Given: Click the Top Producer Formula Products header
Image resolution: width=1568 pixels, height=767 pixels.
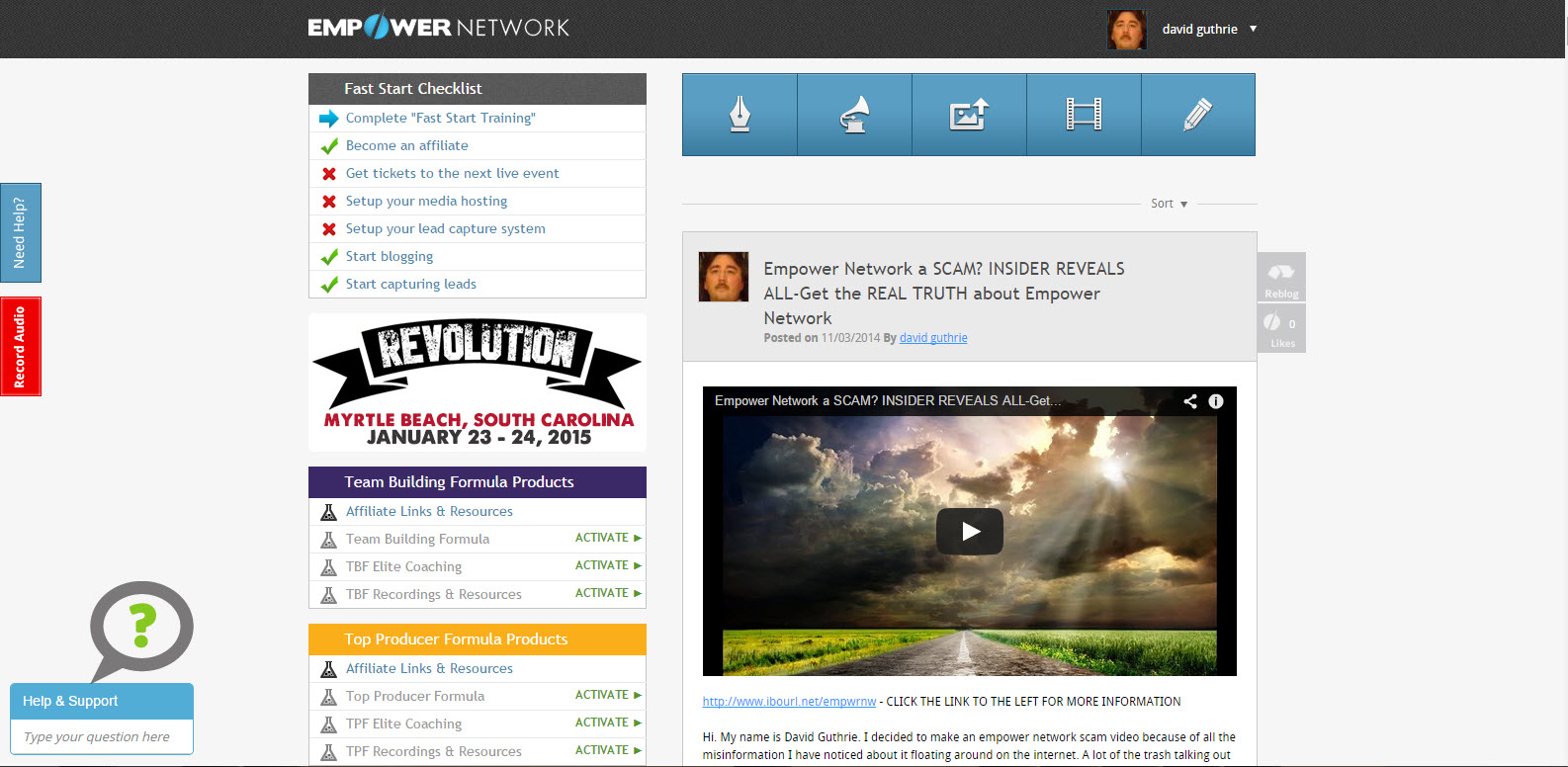Looking at the screenshot, I should tap(478, 639).
